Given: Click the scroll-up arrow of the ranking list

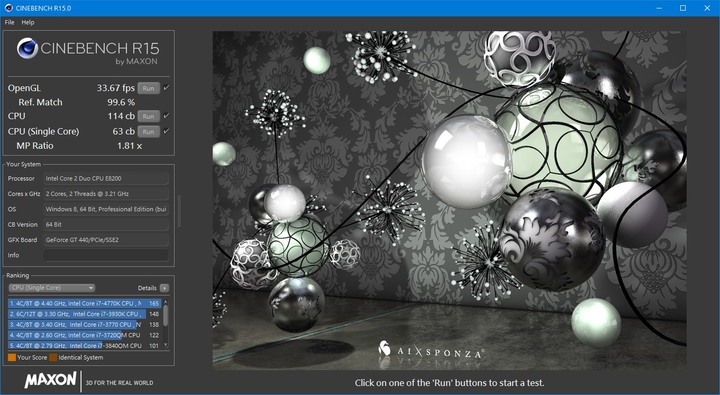Looking at the screenshot, I should click(x=166, y=301).
